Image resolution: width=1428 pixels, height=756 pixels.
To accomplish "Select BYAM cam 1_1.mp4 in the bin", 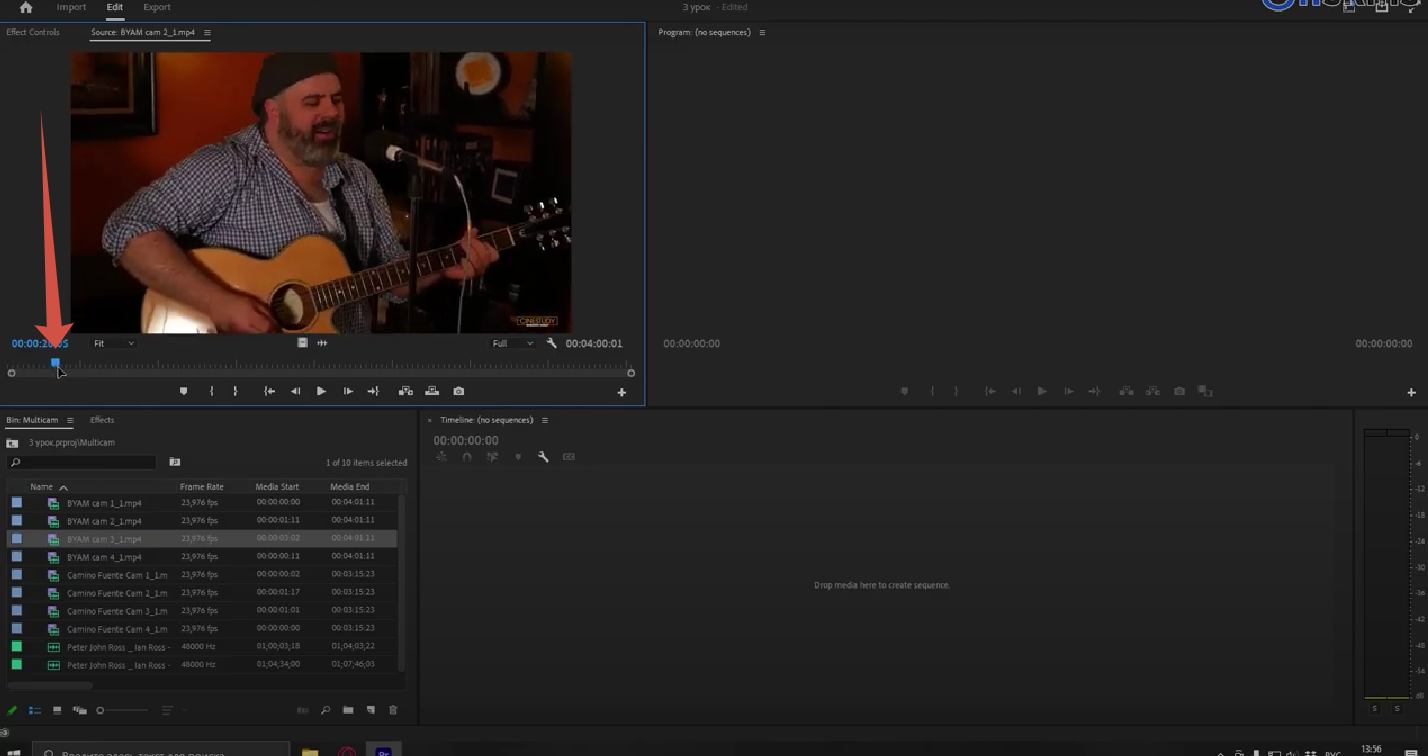I will tap(104, 503).
